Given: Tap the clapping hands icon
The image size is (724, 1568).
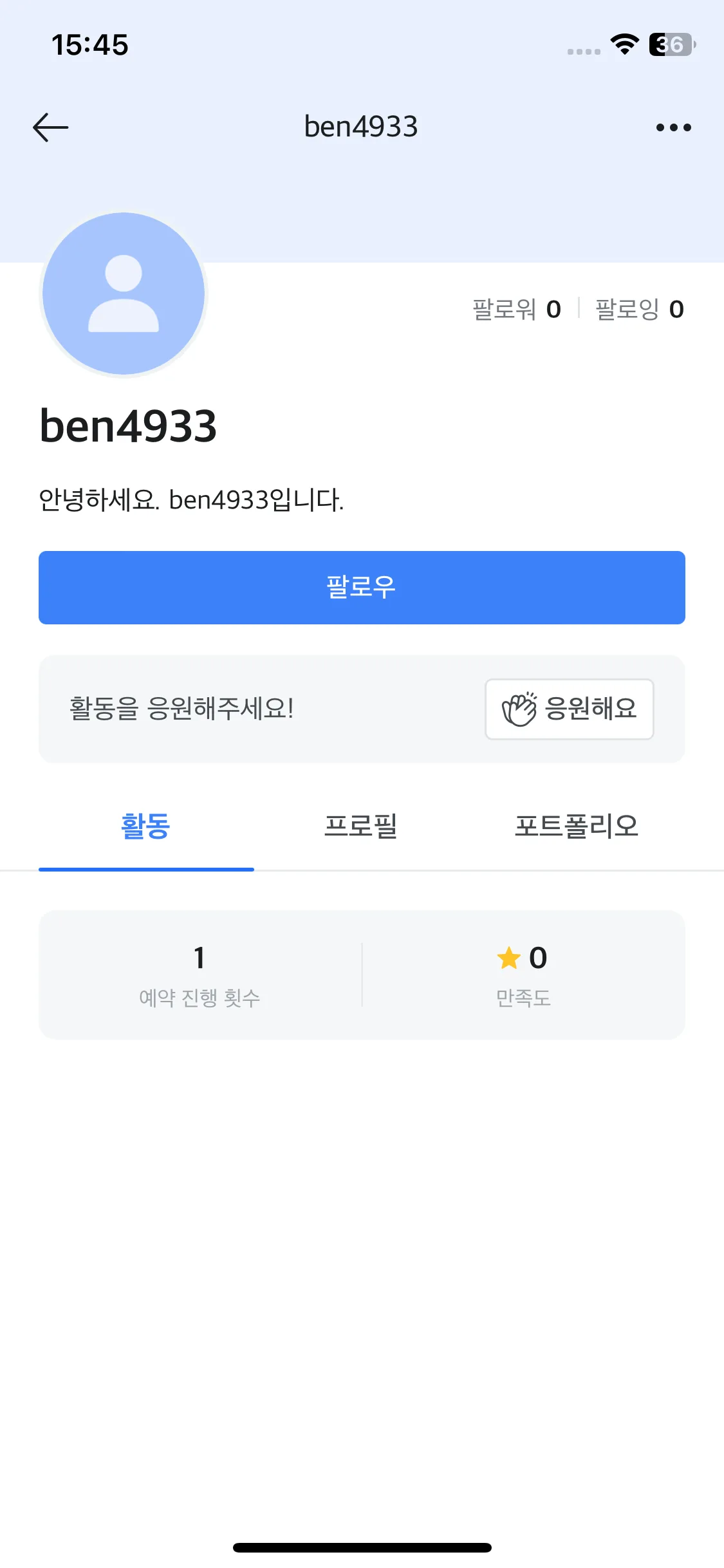Looking at the screenshot, I should click(519, 709).
